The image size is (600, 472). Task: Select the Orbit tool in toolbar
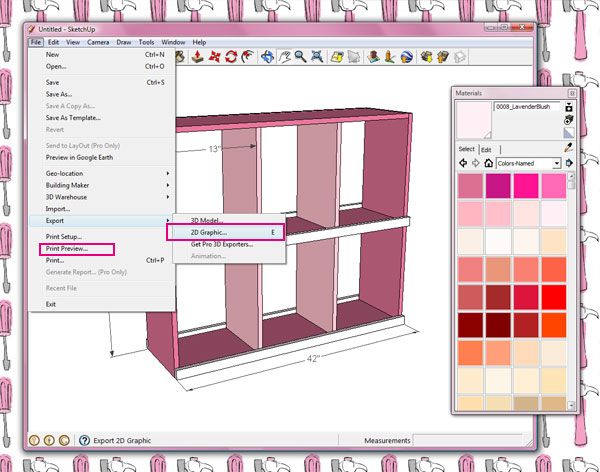tap(268, 58)
